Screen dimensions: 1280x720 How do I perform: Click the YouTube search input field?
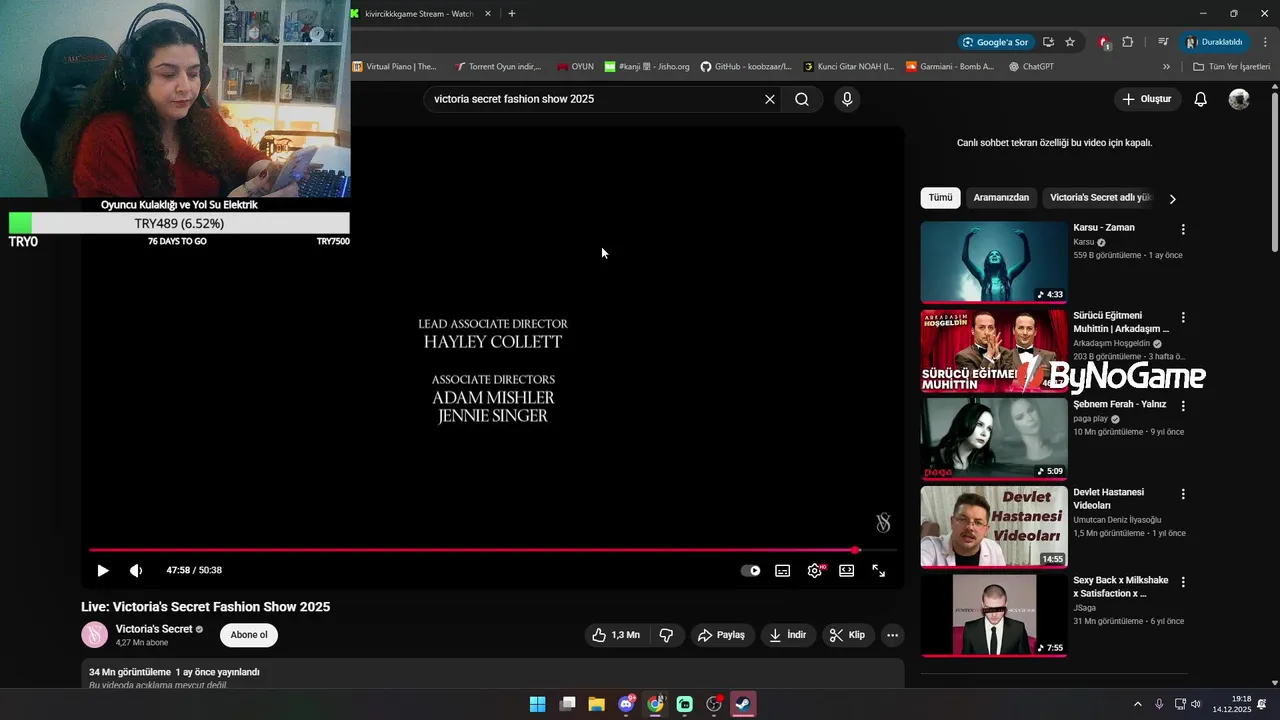click(x=595, y=99)
